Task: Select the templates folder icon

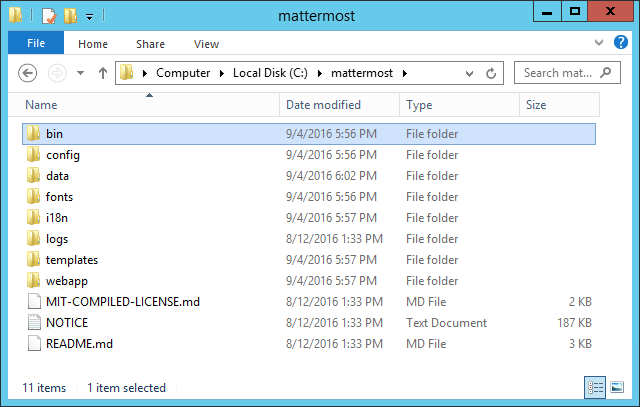Action: click(x=33, y=260)
